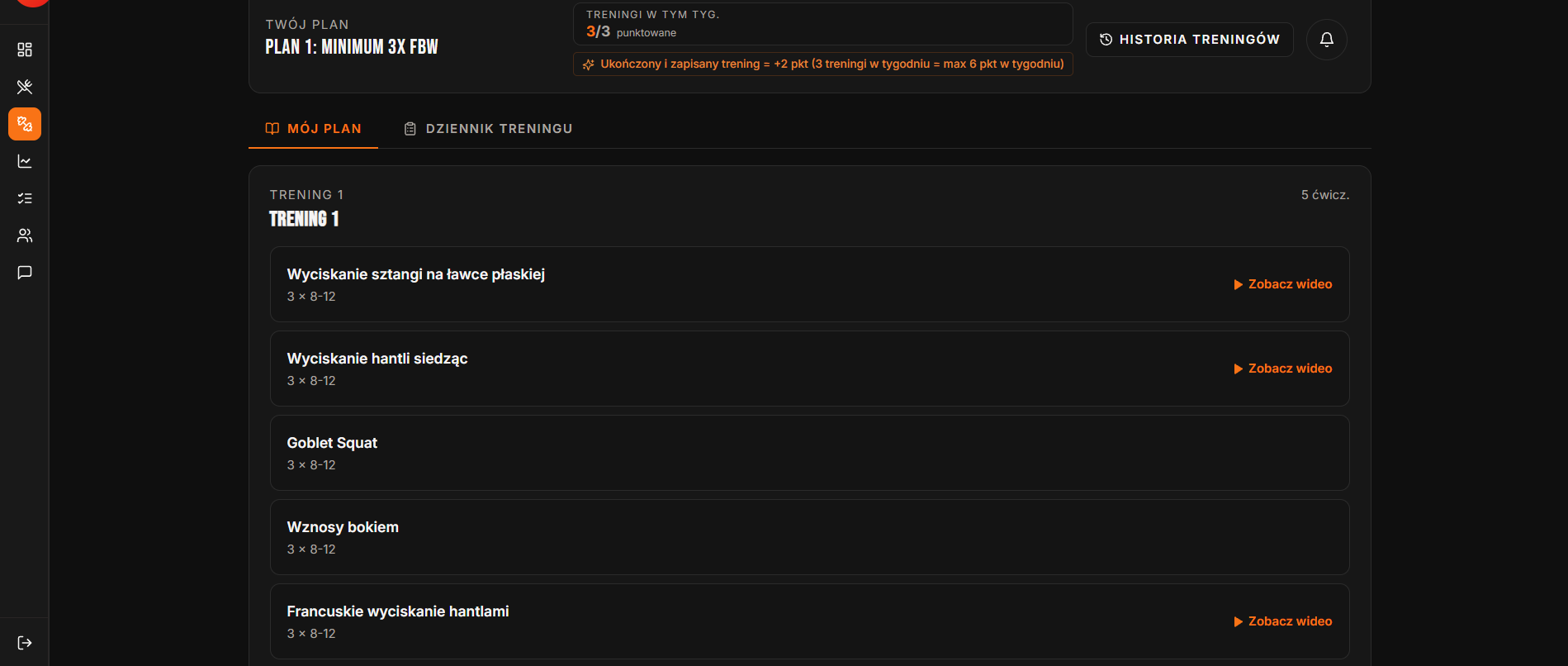Screen dimensions: 1568x666
Task: Select the highlighted training icon in sidebar
Action: click(x=25, y=124)
